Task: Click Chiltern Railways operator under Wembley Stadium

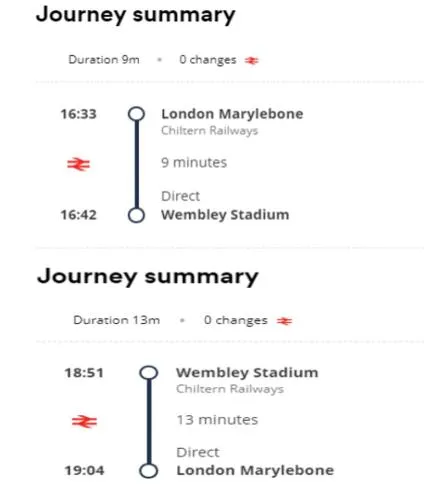Action: click(x=230, y=389)
